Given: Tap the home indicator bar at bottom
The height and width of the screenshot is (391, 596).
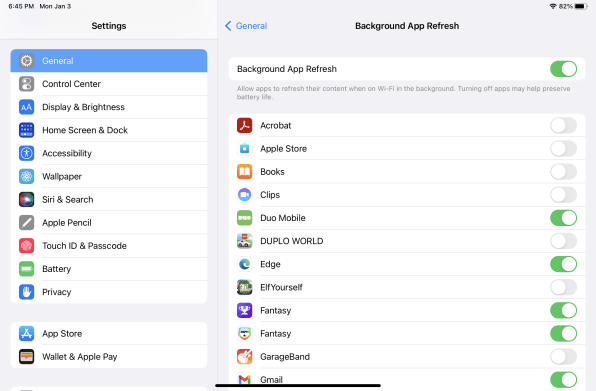Looking at the screenshot, I should pyautogui.click(x=298, y=385).
